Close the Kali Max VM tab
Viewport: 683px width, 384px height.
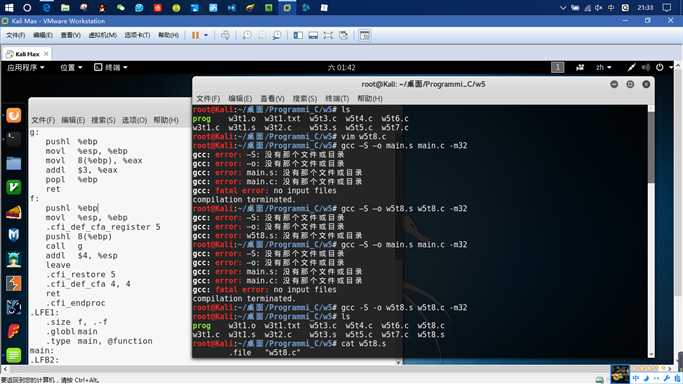coord(46,54)
